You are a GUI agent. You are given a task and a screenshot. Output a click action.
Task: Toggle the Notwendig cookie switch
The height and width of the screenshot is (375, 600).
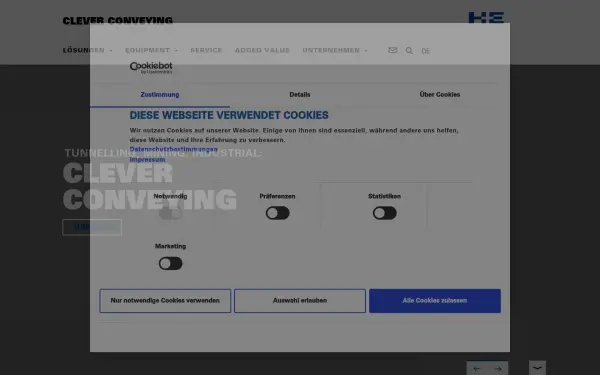tap(170, 213)
